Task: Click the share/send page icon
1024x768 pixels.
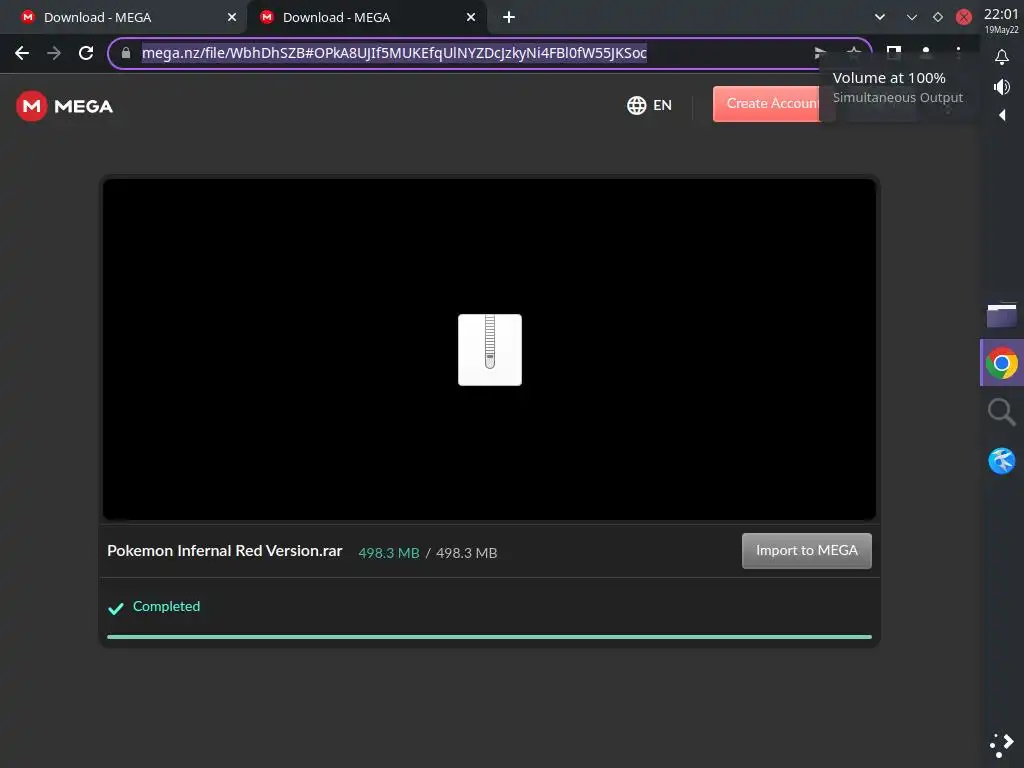Action: point(820,52)
